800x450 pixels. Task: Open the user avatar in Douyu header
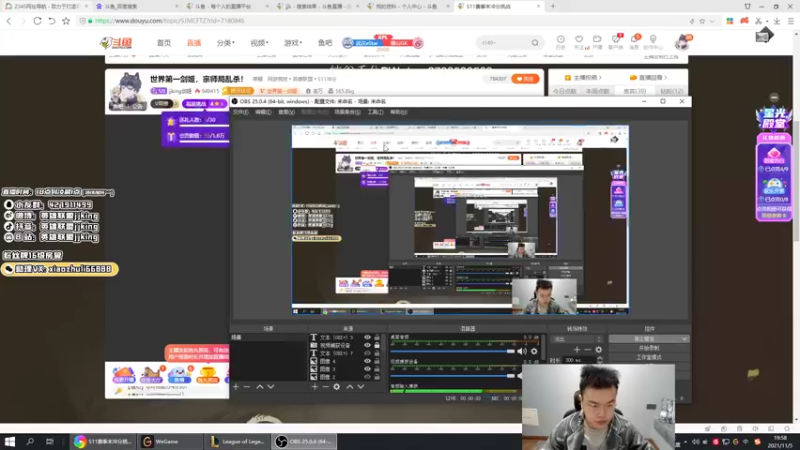coord(682,42)
